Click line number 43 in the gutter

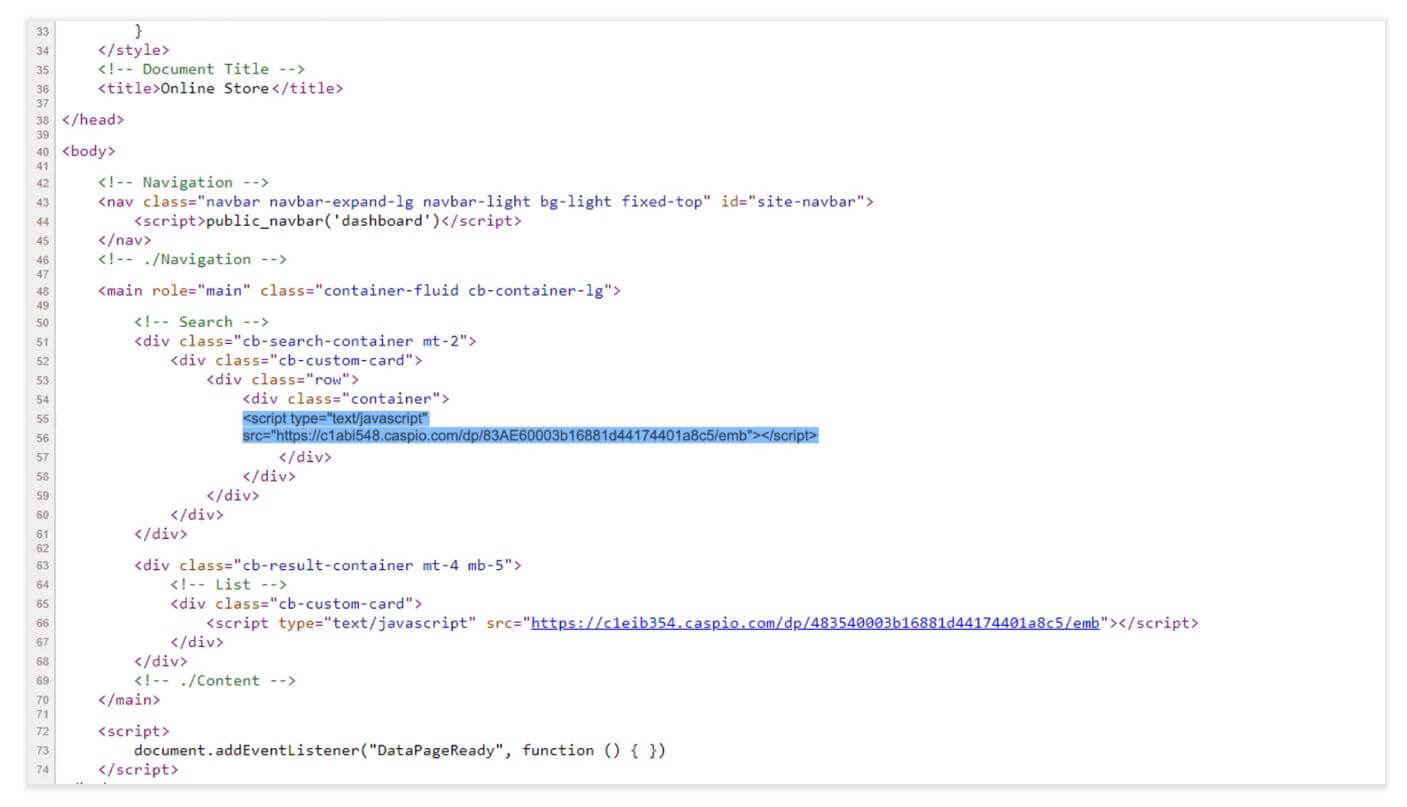[42, 202]
